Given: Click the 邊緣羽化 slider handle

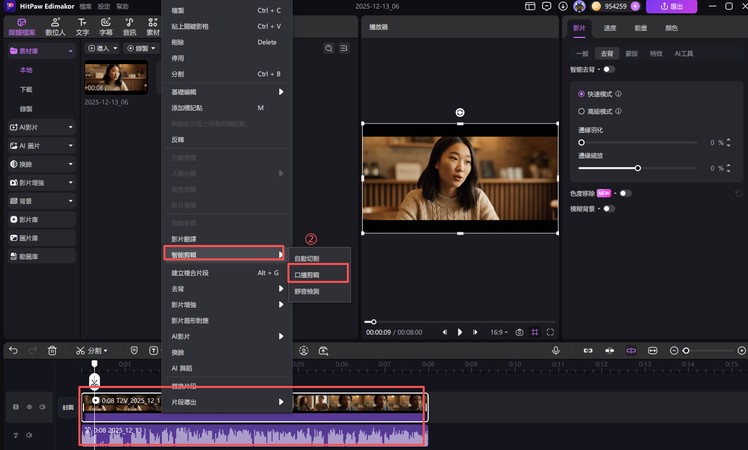Looking at the screenshot, I should coord(581,142).
